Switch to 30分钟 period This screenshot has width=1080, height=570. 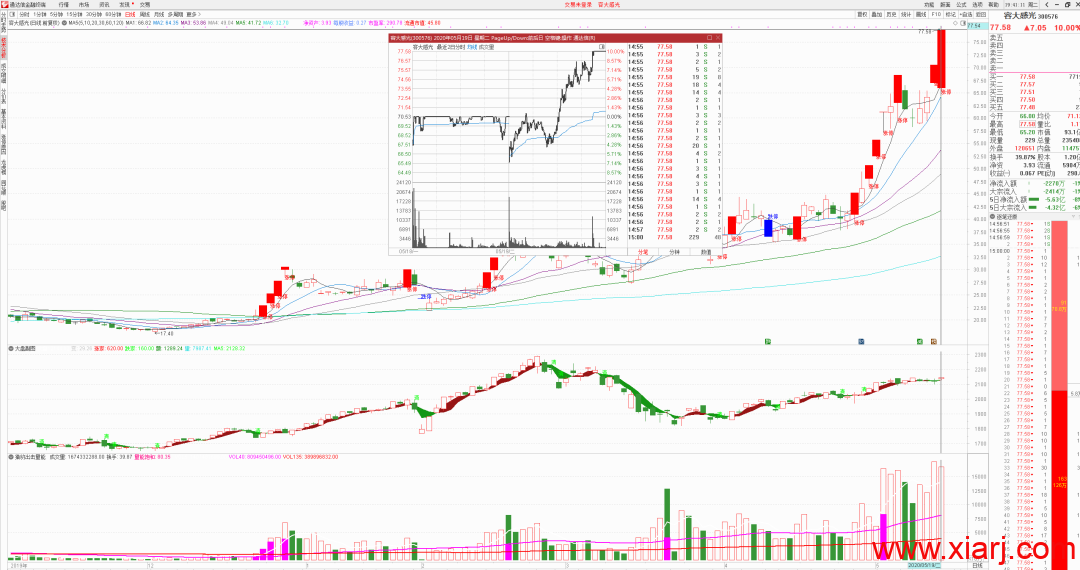coord(94,14)
